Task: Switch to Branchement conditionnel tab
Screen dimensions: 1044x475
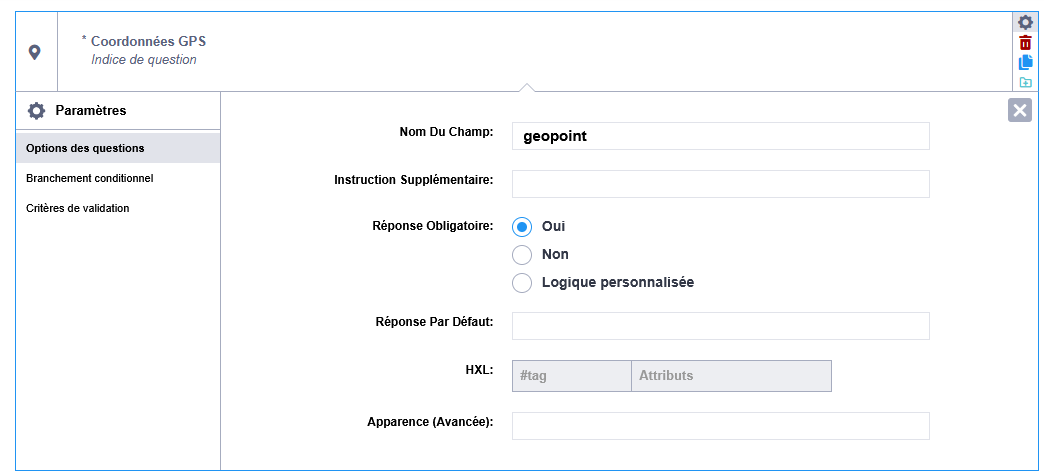Action: coord(89,178)
